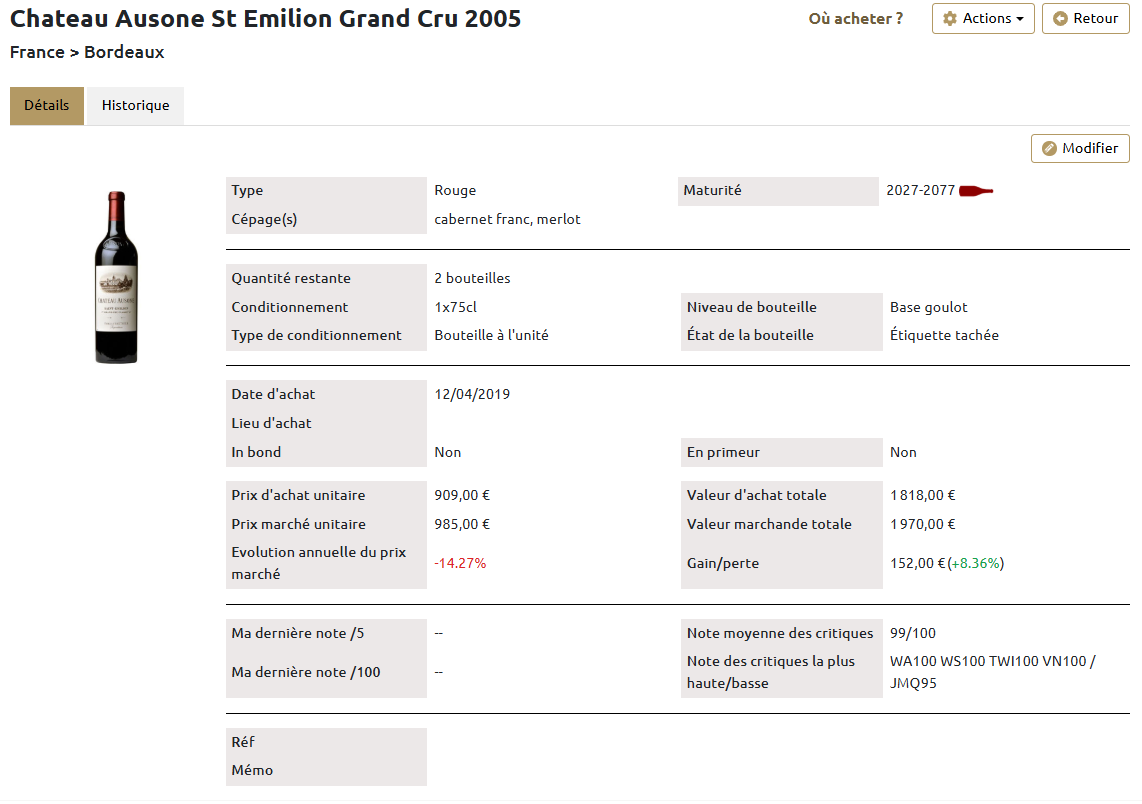Open the Où acheter ? link
Image resolution: width=1142 pixels, height=804 pixels.
point(856,19)
